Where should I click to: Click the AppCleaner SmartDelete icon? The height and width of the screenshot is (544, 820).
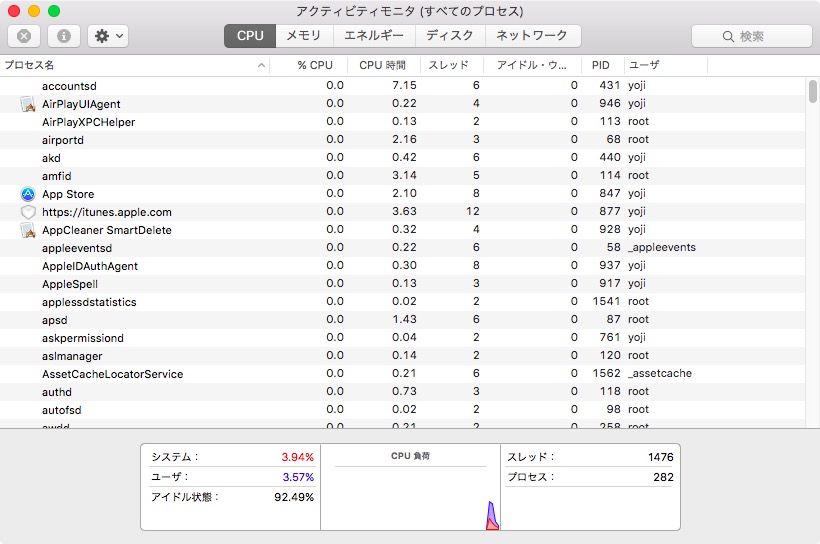[x=28, y=230]
